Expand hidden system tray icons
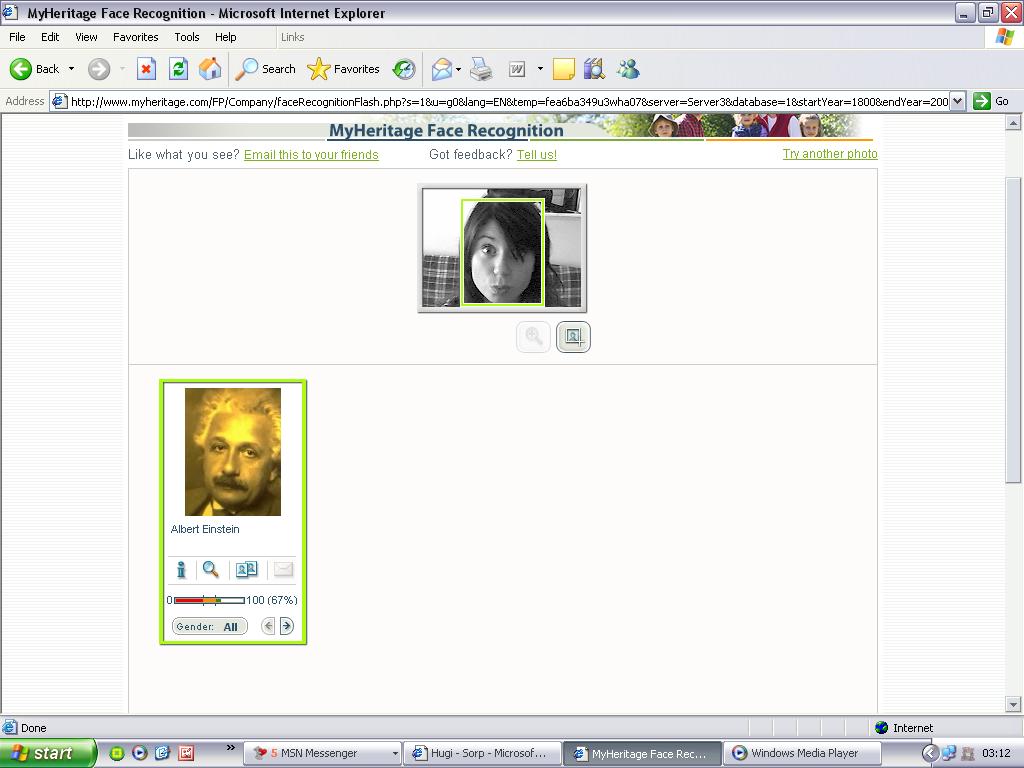This screenshot has height=768, width=1024. pos(930,753)
